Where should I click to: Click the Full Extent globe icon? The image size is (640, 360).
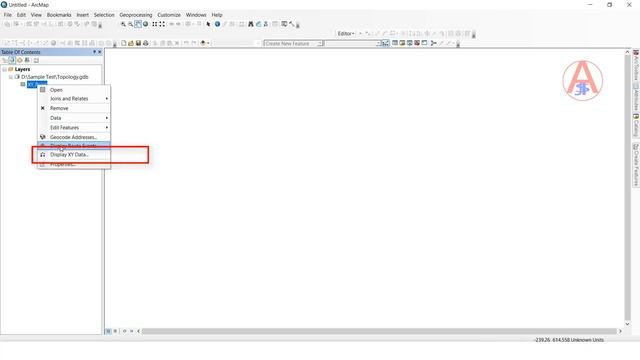(146, 24)
